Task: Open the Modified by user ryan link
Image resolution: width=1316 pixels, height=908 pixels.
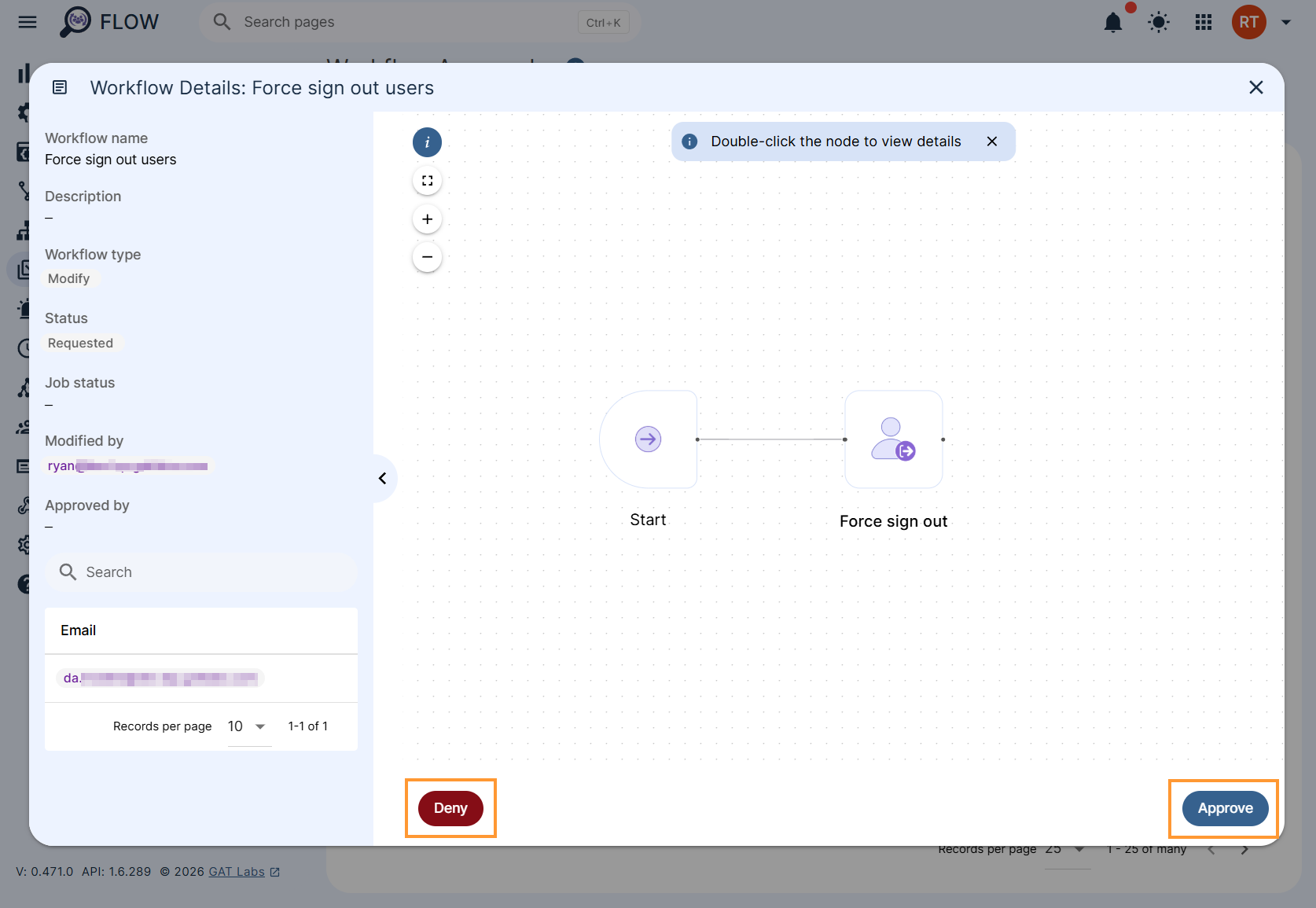Action: coord(128,465)
